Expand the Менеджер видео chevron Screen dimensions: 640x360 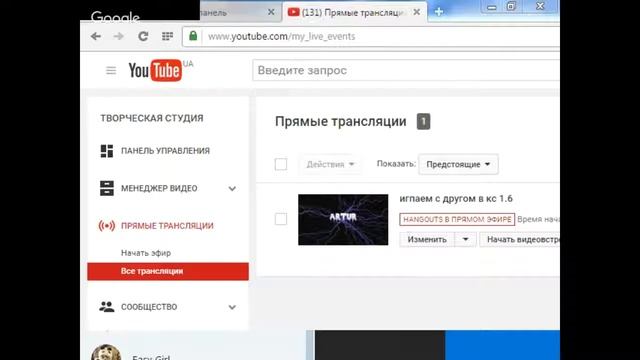click(x=232, y=189)
